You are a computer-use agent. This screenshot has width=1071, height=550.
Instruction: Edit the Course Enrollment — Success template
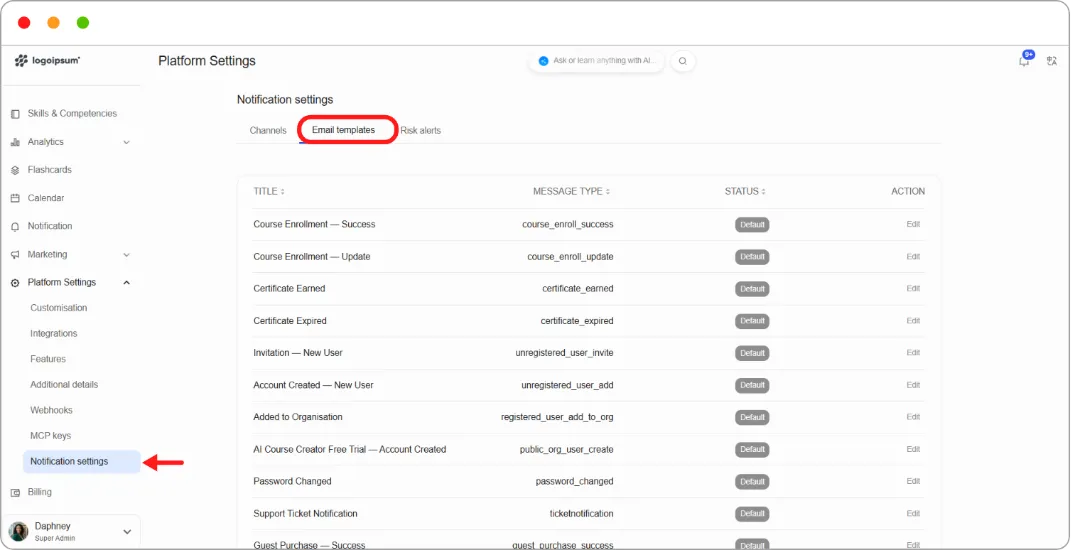pyautogui.click(x=913, y=224)
